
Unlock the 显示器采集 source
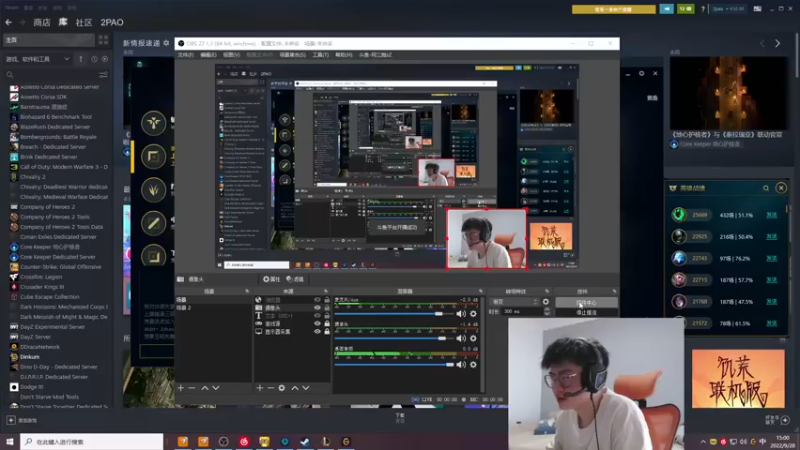tap(327, 332)
